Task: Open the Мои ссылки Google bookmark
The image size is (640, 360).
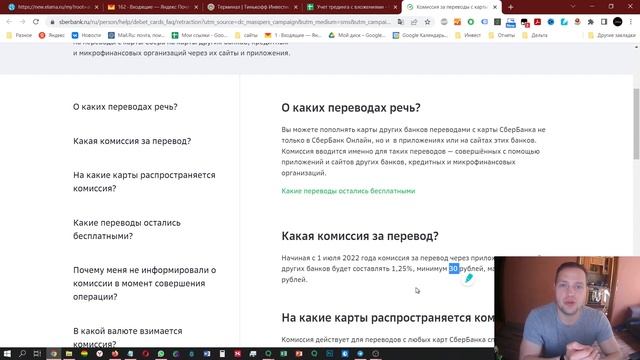Action: point(200,36)
